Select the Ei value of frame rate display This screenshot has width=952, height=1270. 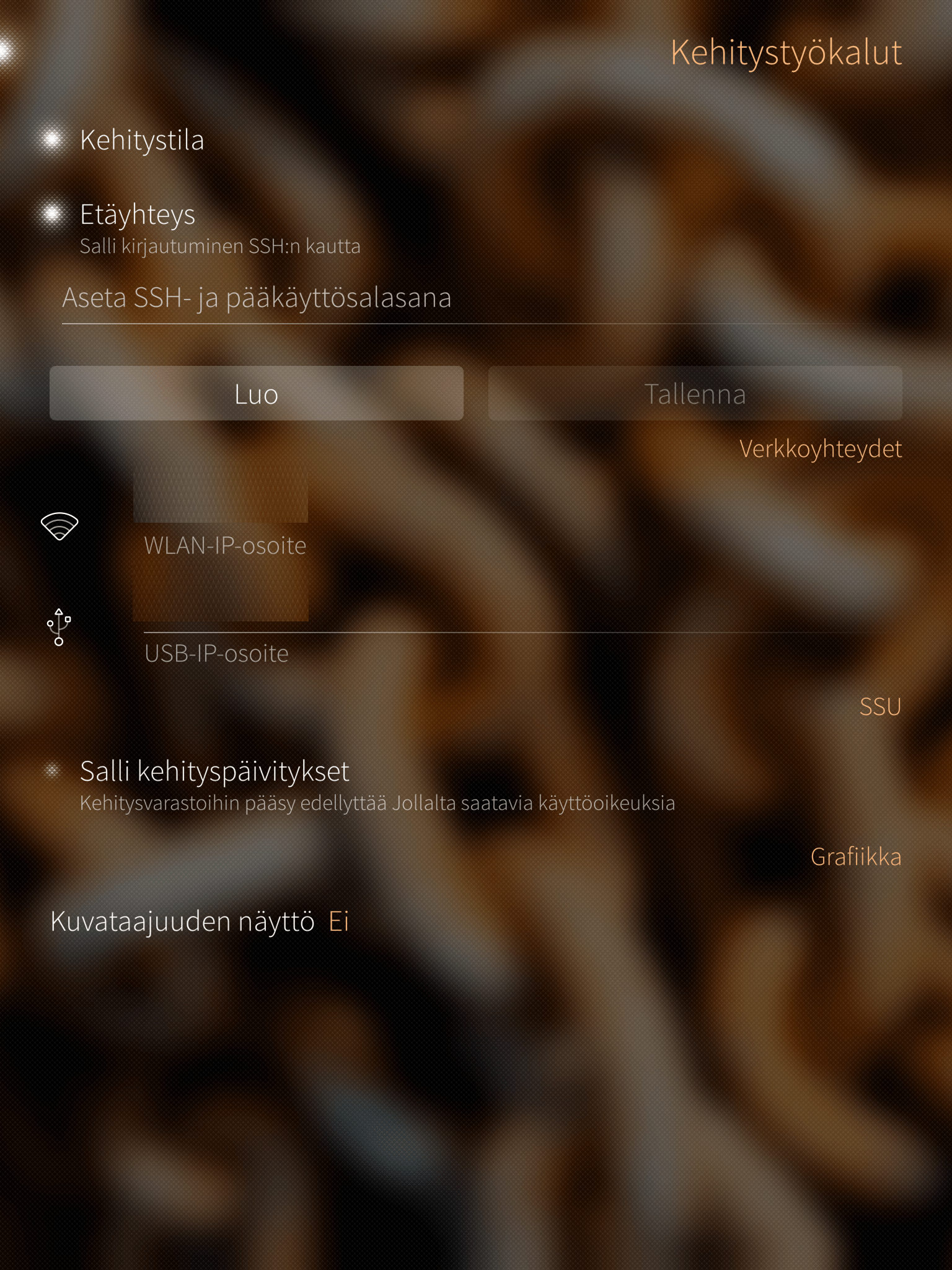[339, 921]
